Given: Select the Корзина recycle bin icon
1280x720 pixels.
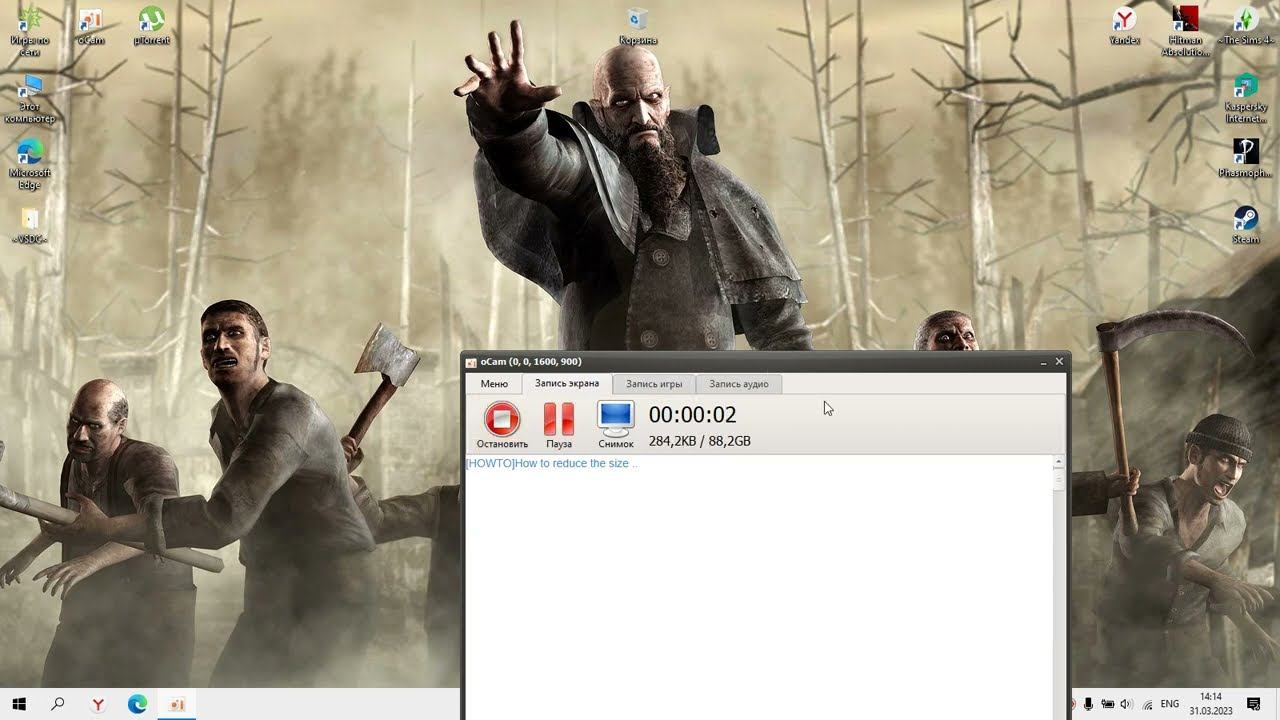Looking at the screenshot, I should 638,27.
